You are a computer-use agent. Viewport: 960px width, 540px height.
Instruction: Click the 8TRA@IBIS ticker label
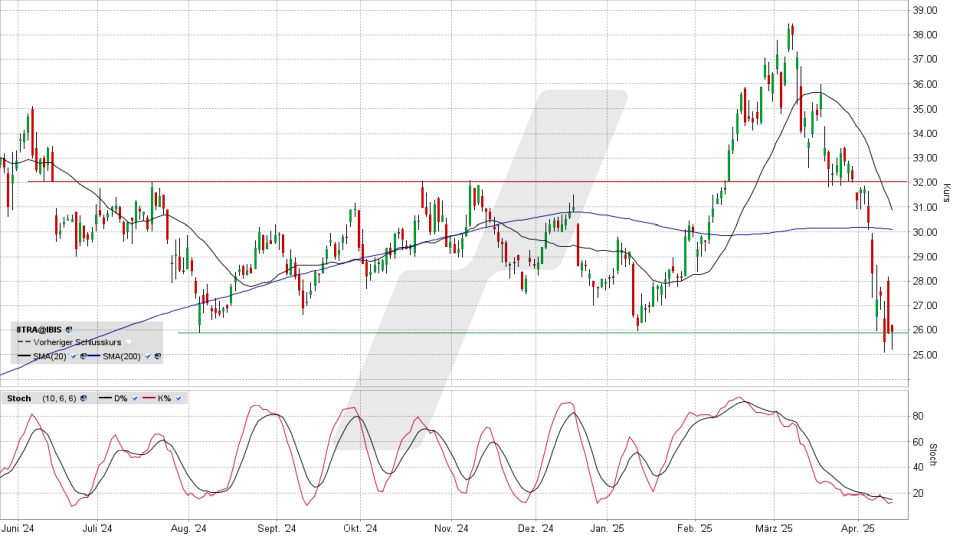[x=39, y=329]
